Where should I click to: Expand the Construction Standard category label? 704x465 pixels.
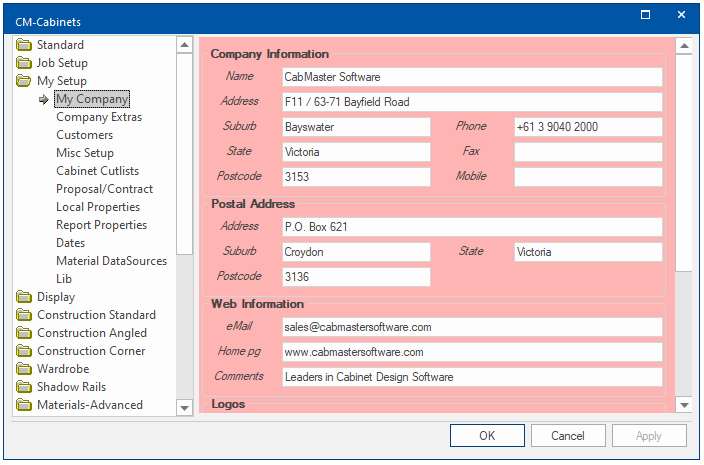coord(97,315)
